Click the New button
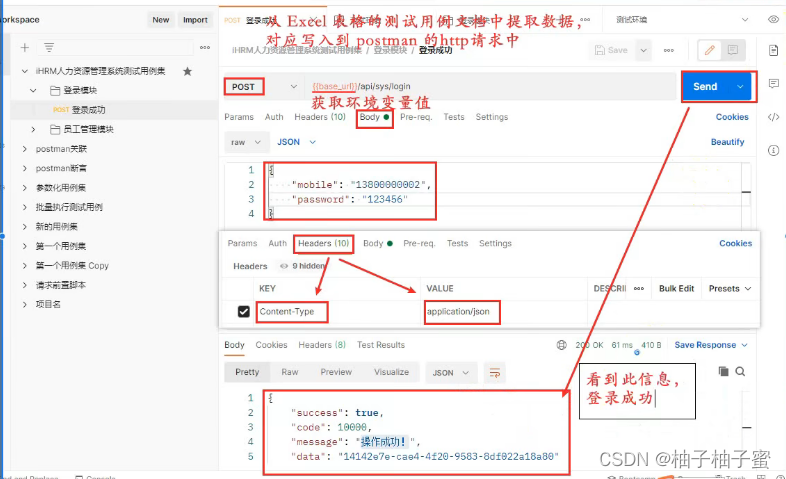786x479 pixels. pos(161,20)
